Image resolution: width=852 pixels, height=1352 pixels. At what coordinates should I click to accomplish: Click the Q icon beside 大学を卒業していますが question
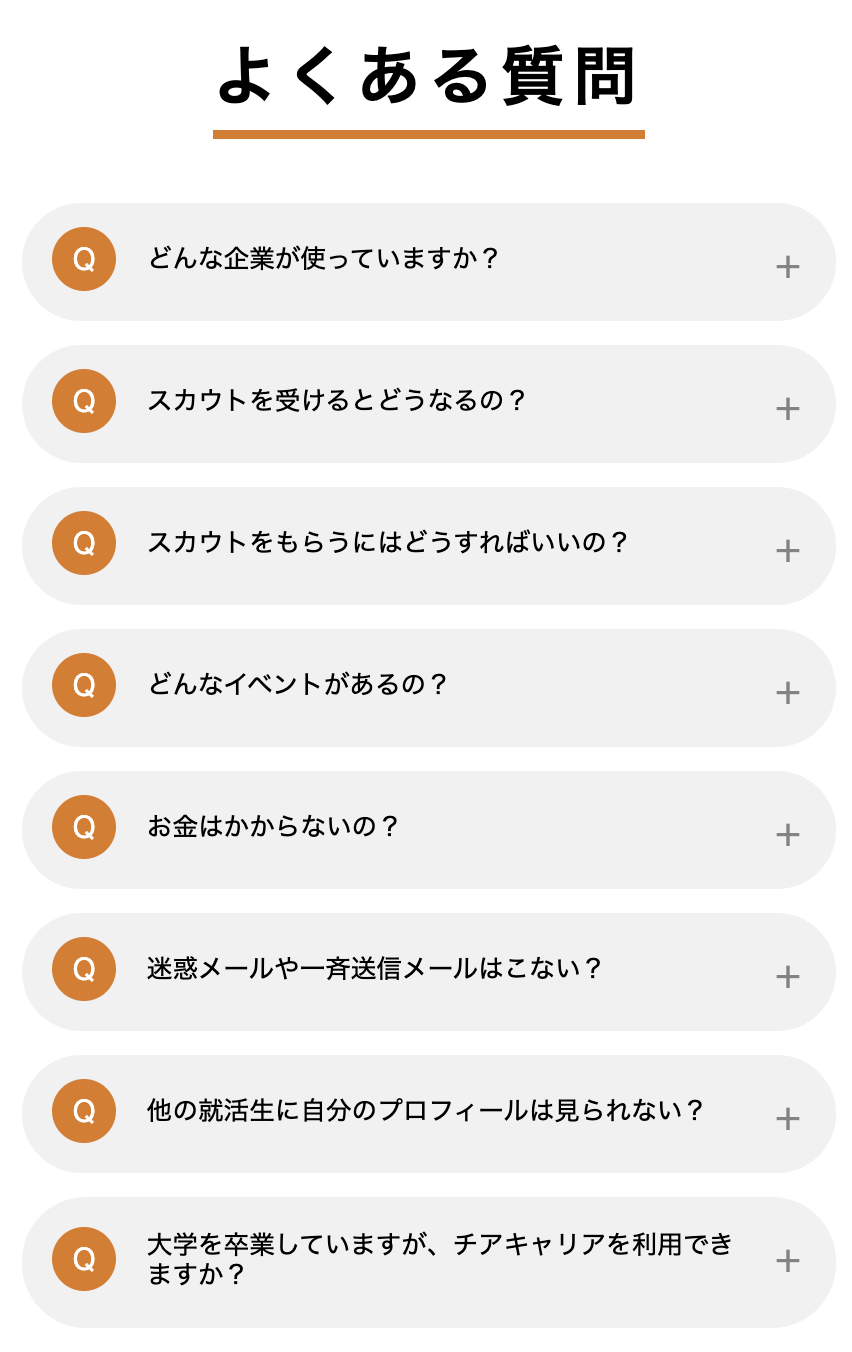pos(84,1259)
